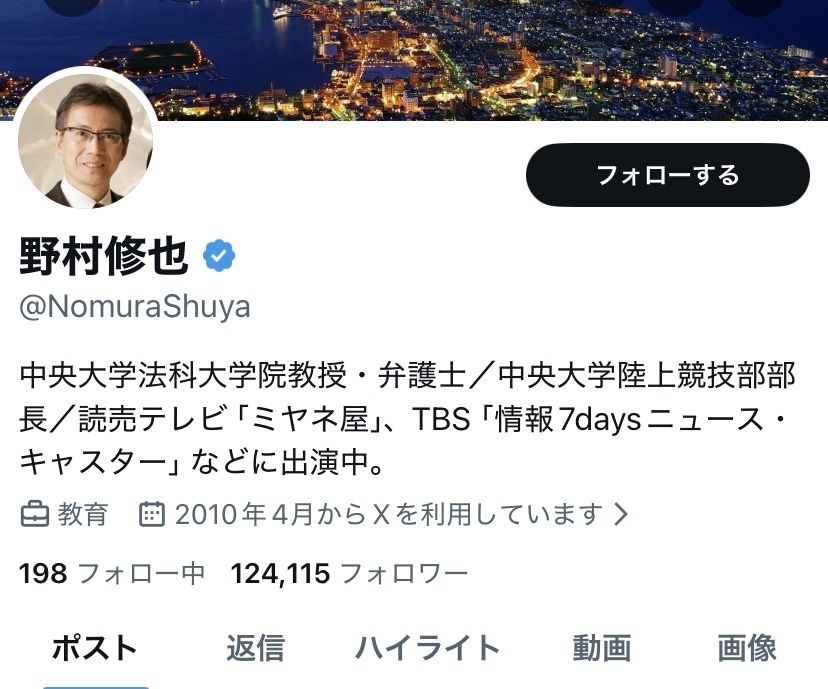Show the 画像 tab

click(x=747, y=648)
